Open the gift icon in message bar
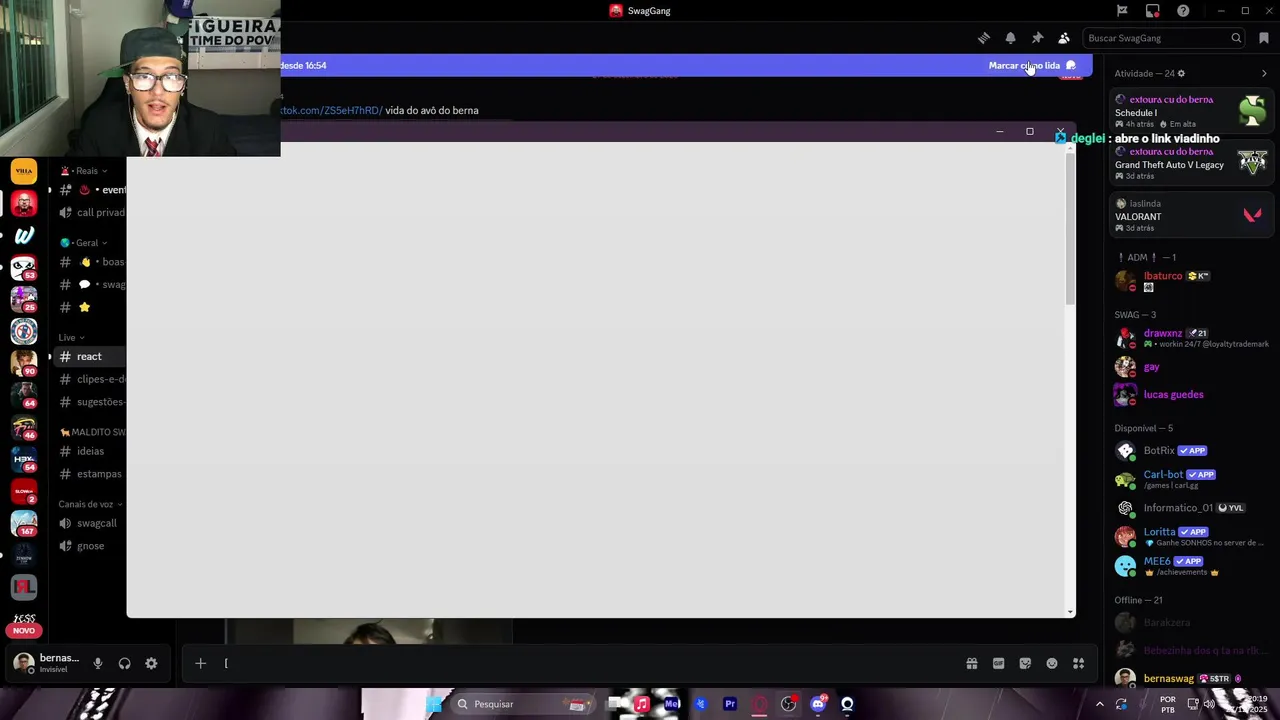Screen dimensions: 1280x720 [x=971, y=663]
